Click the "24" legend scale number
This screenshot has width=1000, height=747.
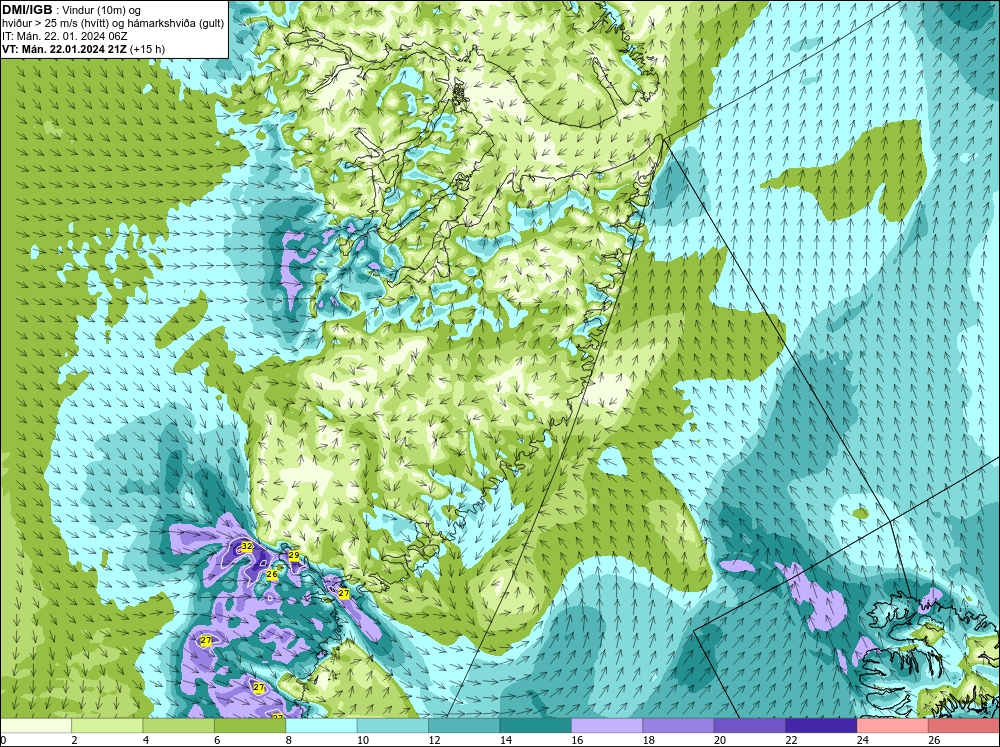click(x=862, y=740)
